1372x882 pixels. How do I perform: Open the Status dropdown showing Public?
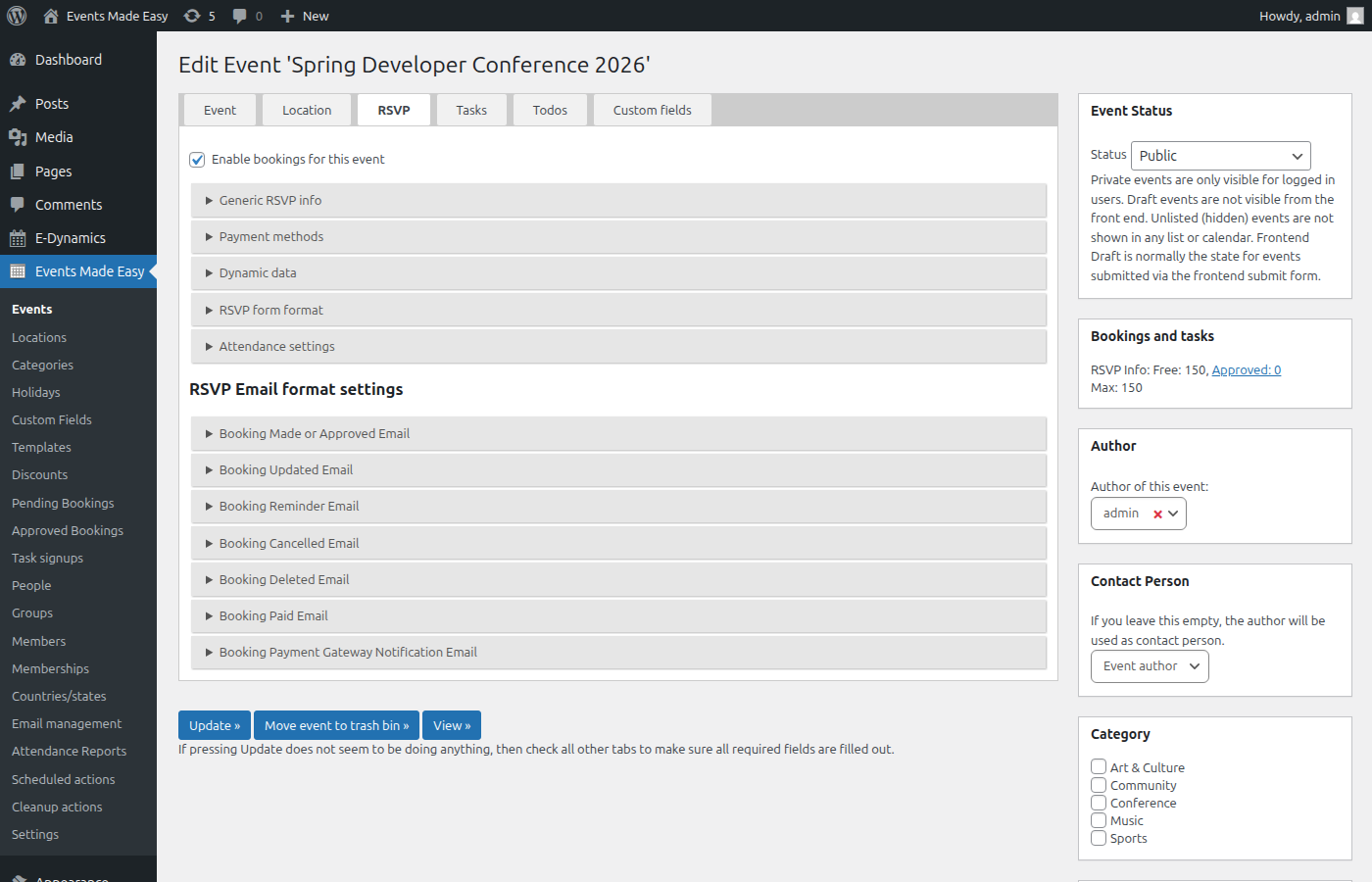(x=1220, y=155)
